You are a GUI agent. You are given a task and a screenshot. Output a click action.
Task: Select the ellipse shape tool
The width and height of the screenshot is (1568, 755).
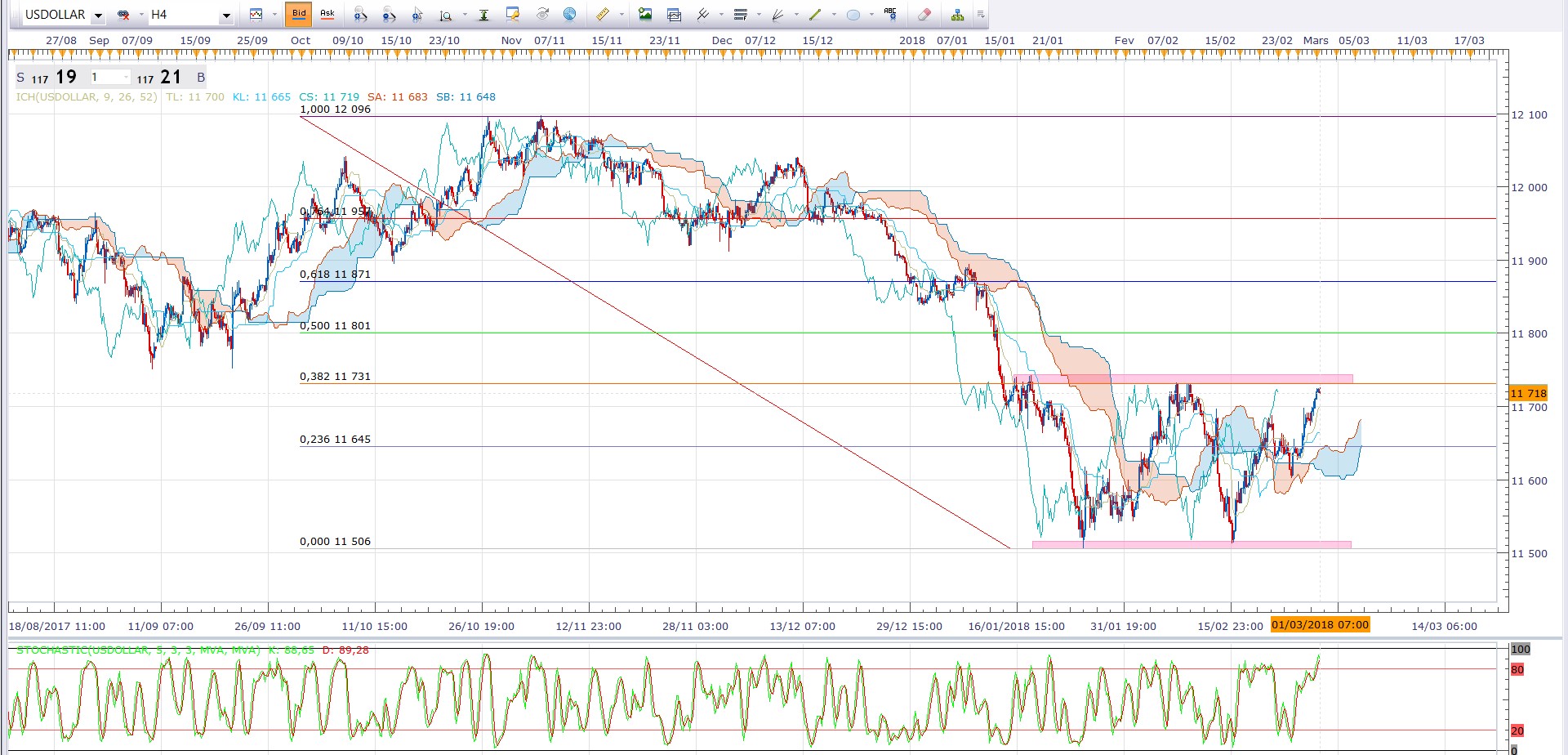coord(853,15)
